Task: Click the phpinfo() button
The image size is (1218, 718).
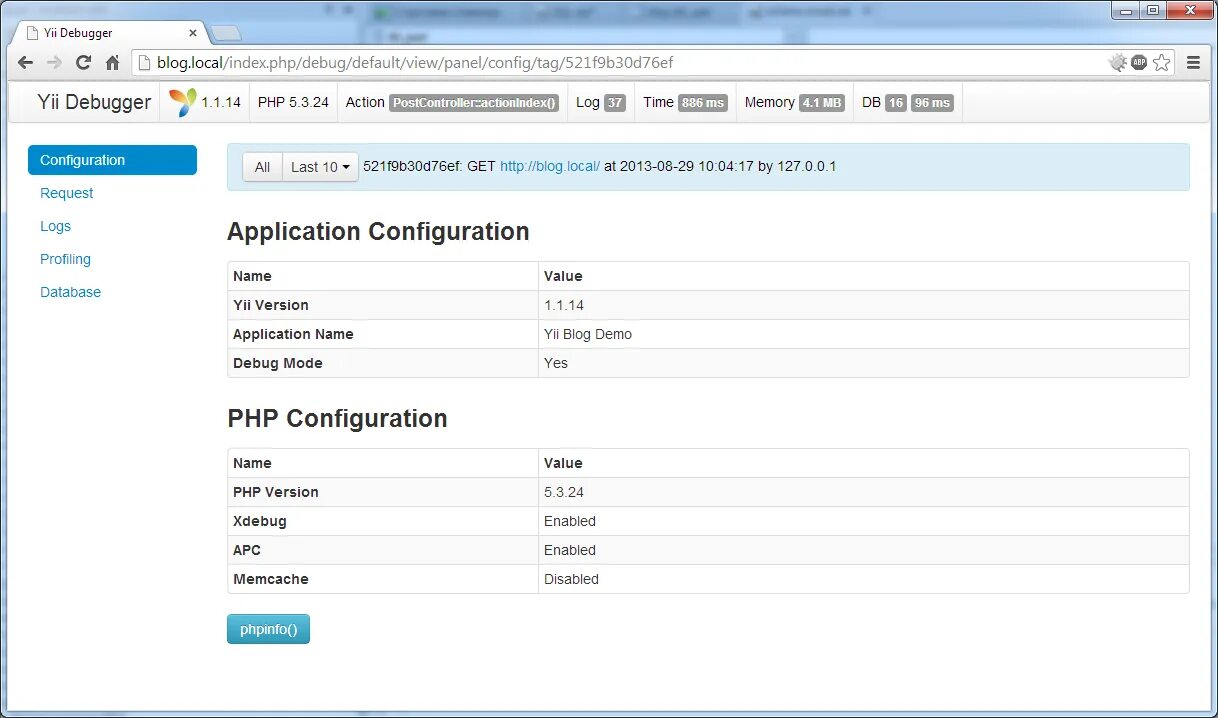Action: [x=268, y=629]
